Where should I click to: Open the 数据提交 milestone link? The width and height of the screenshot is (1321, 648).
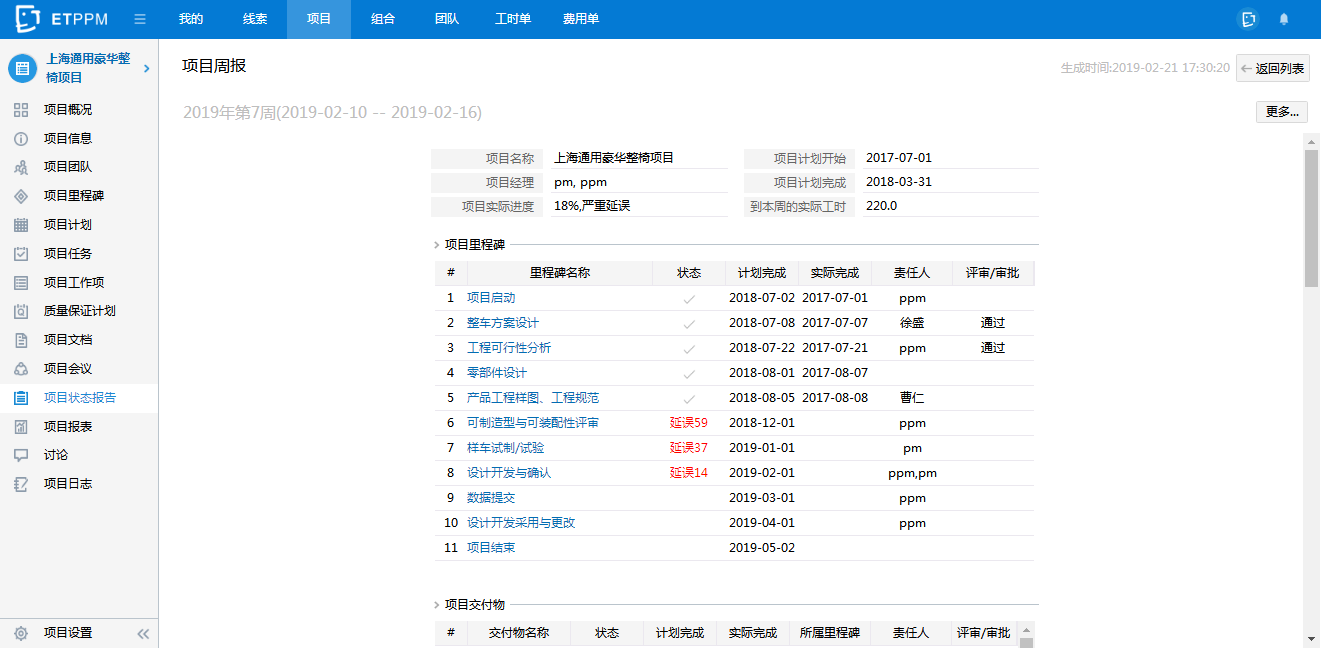[491, 498]
